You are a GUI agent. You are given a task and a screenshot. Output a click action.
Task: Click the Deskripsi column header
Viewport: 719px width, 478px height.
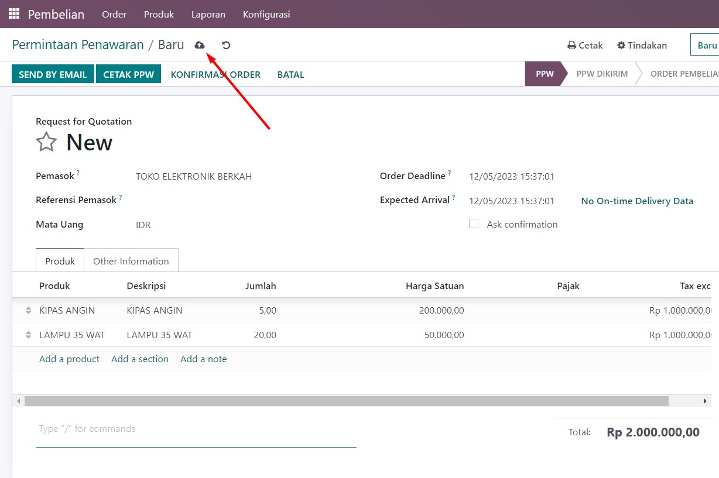pos(146,286)
